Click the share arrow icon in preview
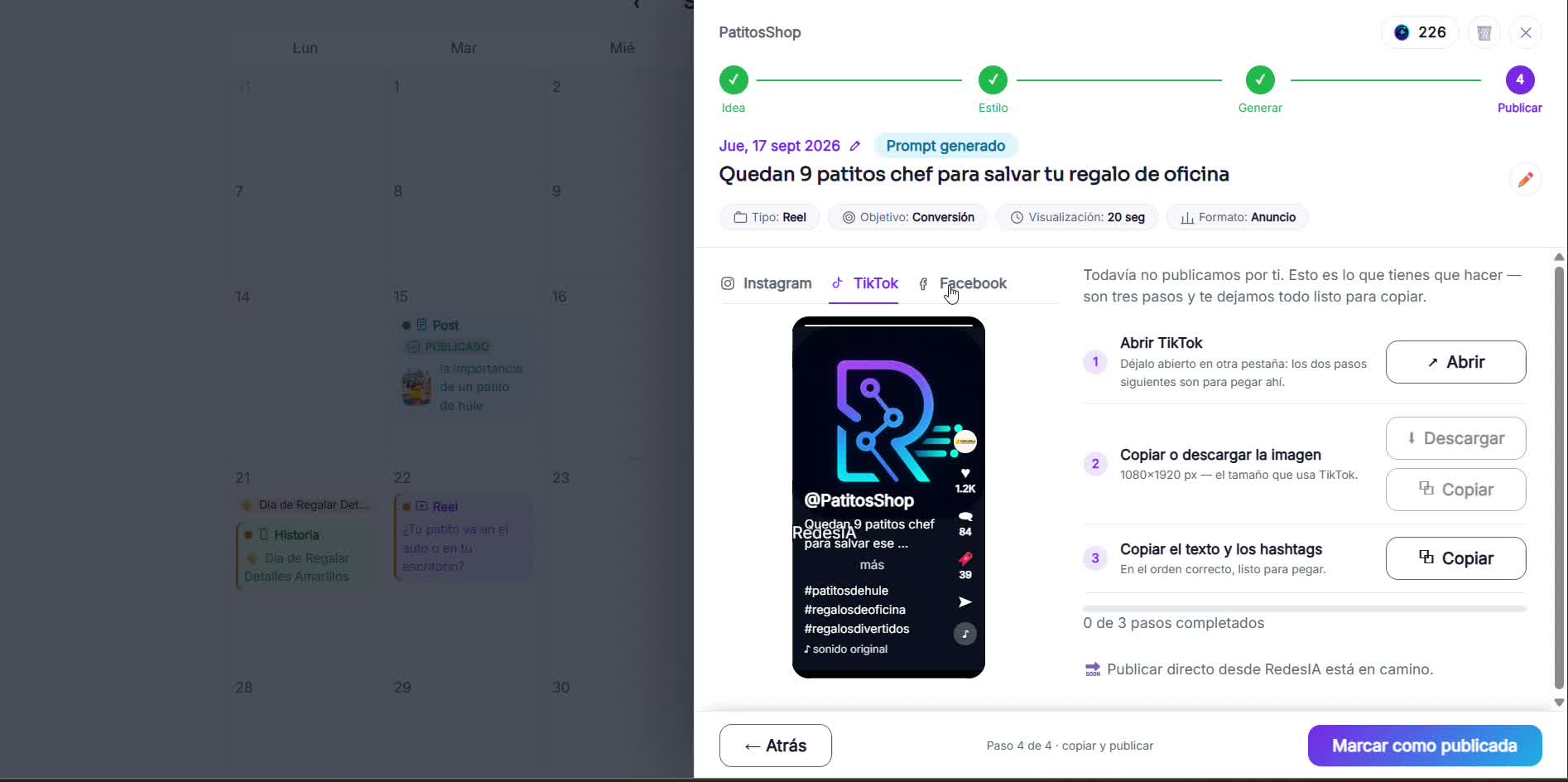Viewport: 1568px width, 782px height. [x=965, y=602]
